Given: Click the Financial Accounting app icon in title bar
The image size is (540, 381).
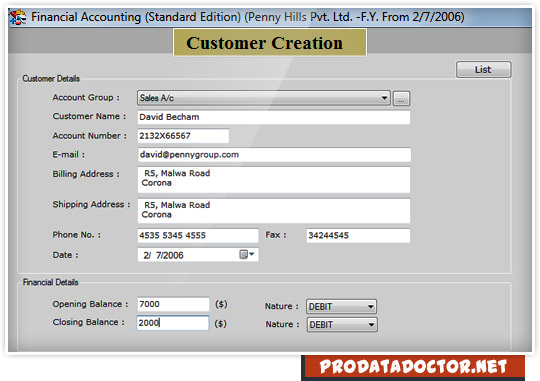Looking at the screenshot, I should tap(18, 17).
